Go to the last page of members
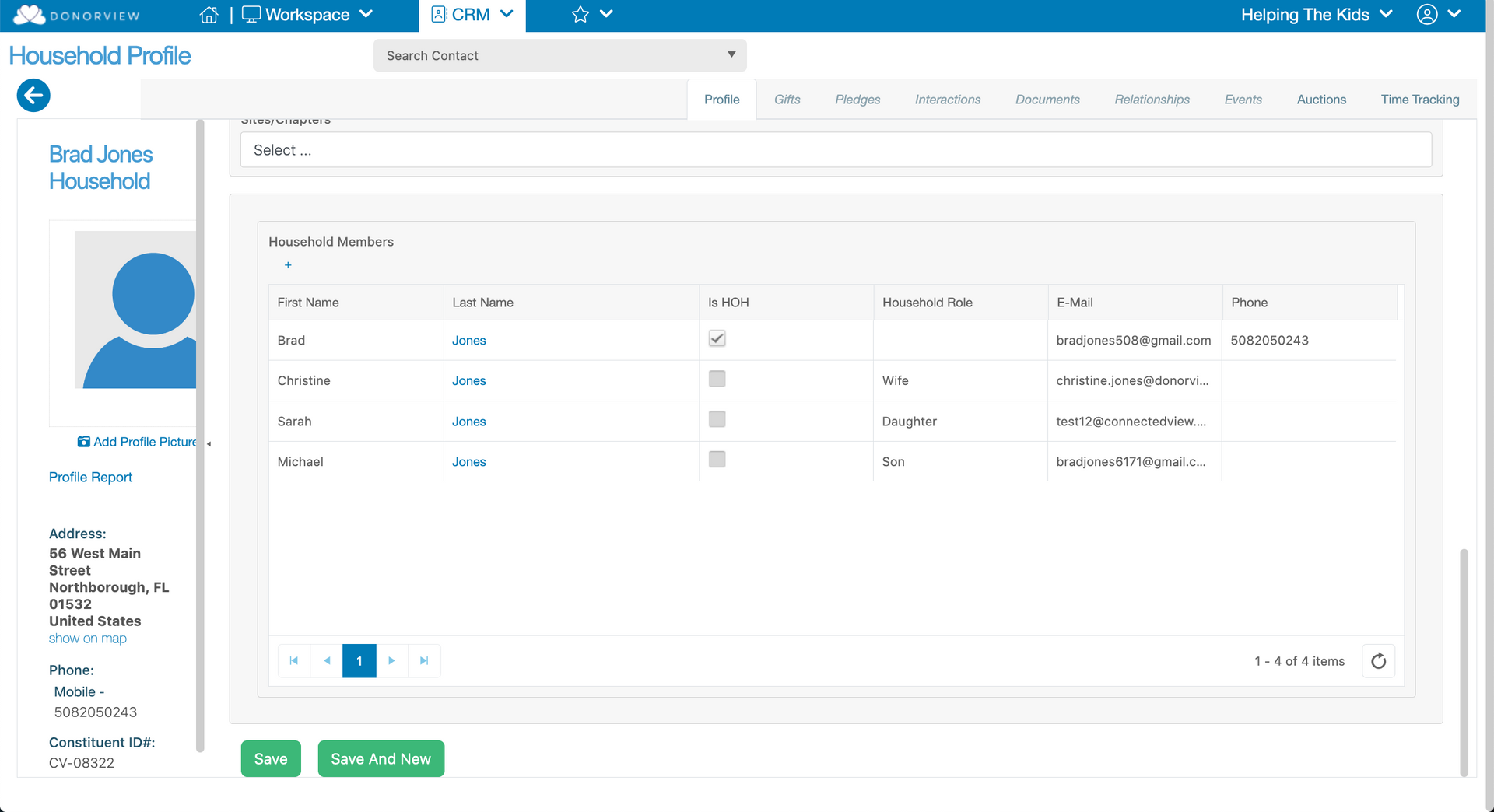This screenshot has width=1494, height=812. coord(424,661)
